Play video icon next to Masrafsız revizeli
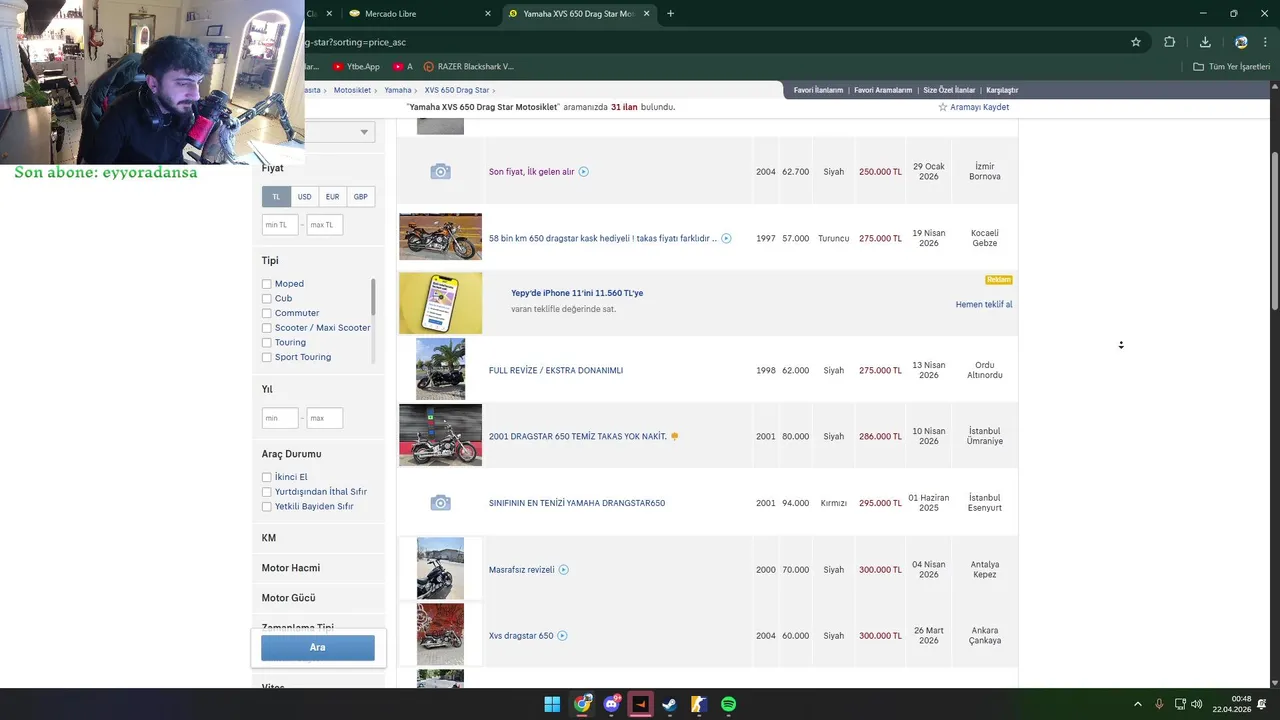Screen dimensions: 1280x720 tap(564, 570)
